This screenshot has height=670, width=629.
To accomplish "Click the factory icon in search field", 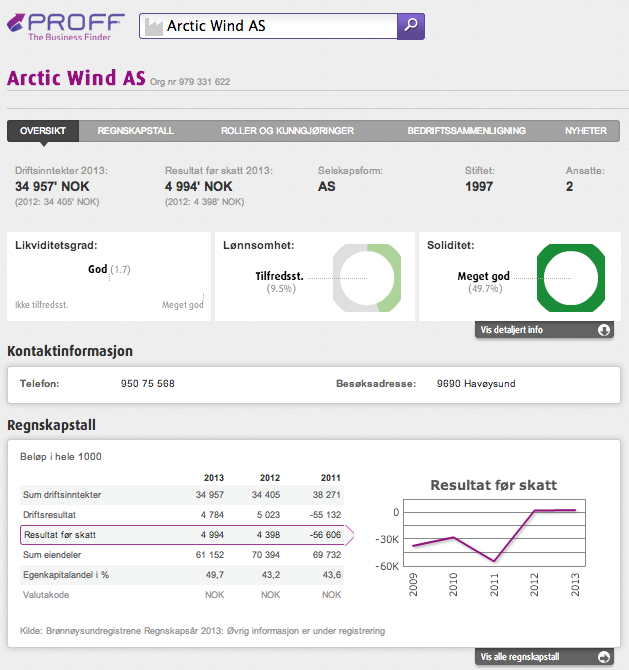I will [153, 27].
